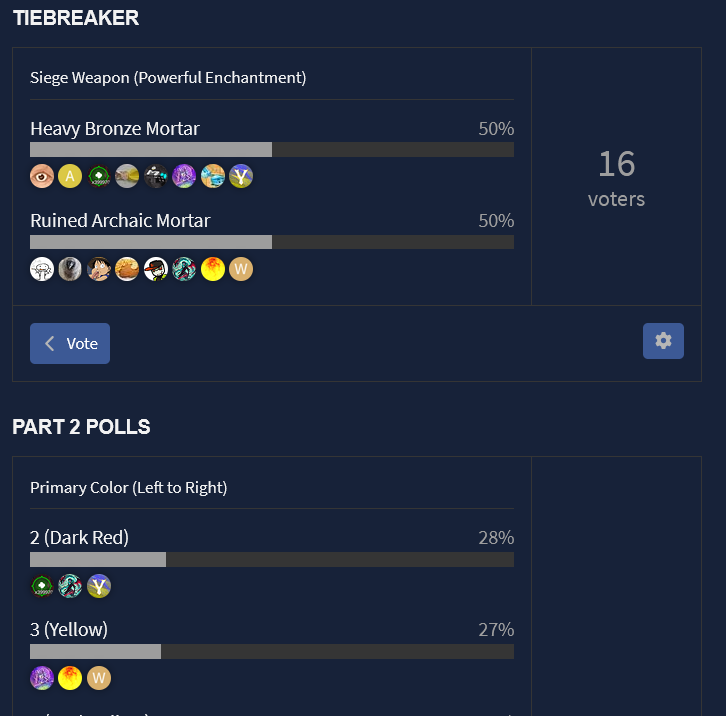Viewport: 726px width, 716px height.
Task: Click the Siege Weapon poll title
Action: tap(168, 78)
